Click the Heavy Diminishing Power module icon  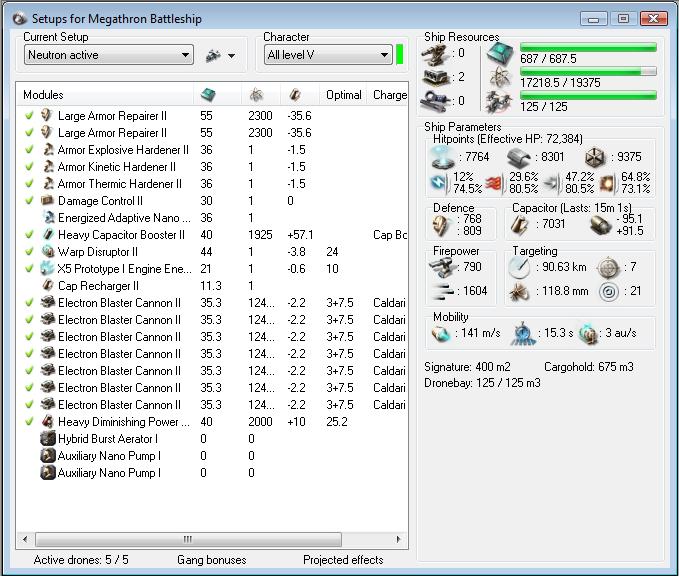pos(48,421)
